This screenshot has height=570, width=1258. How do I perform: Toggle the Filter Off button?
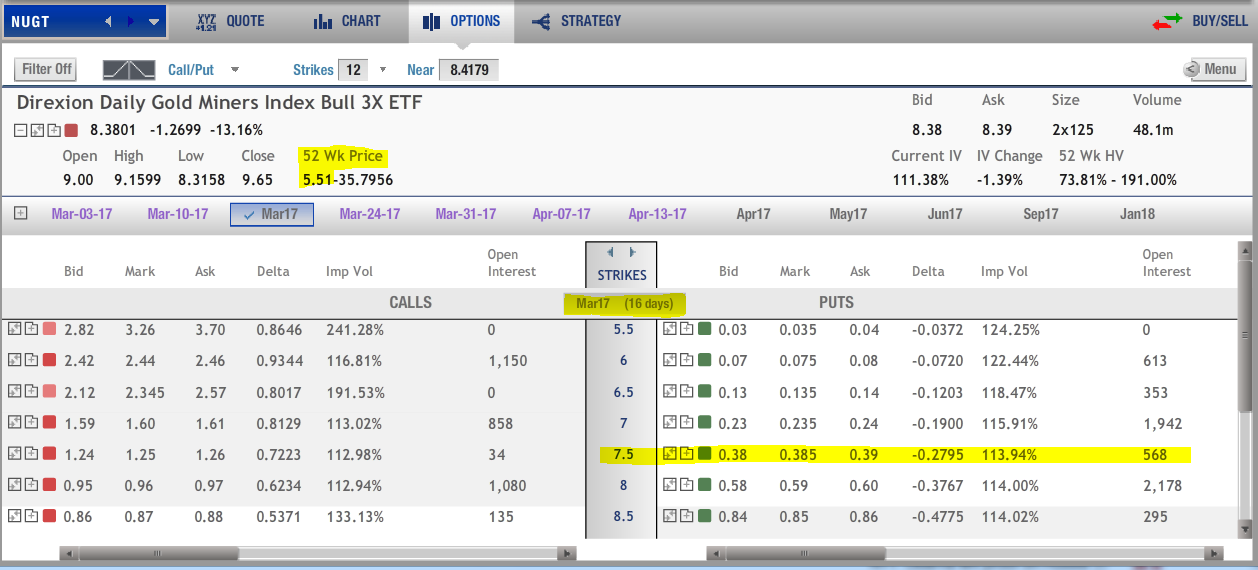click(x=47, y=69)
